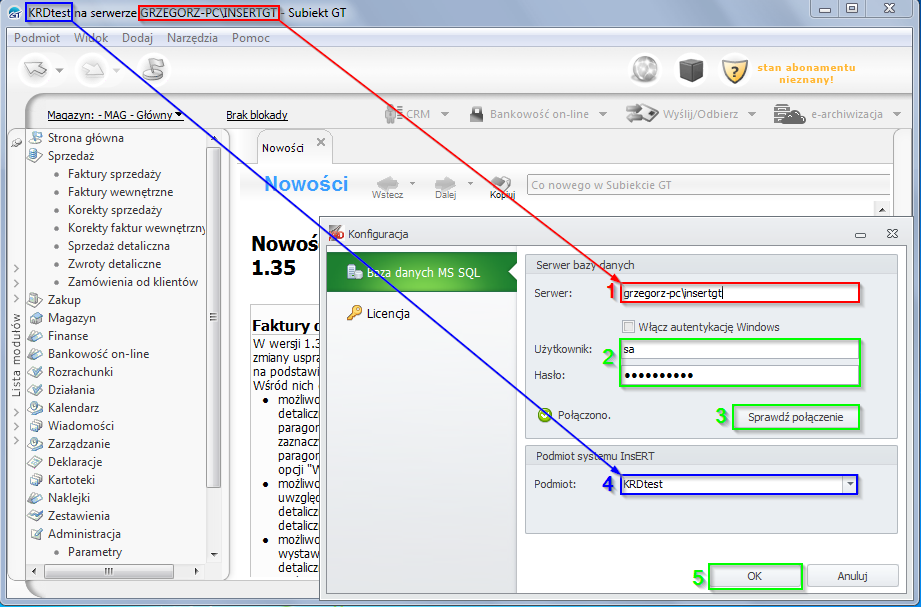921x607 pixels.
Task: Click the Wyślij/Odbierz arrows icon
Action: coord(641,113)
